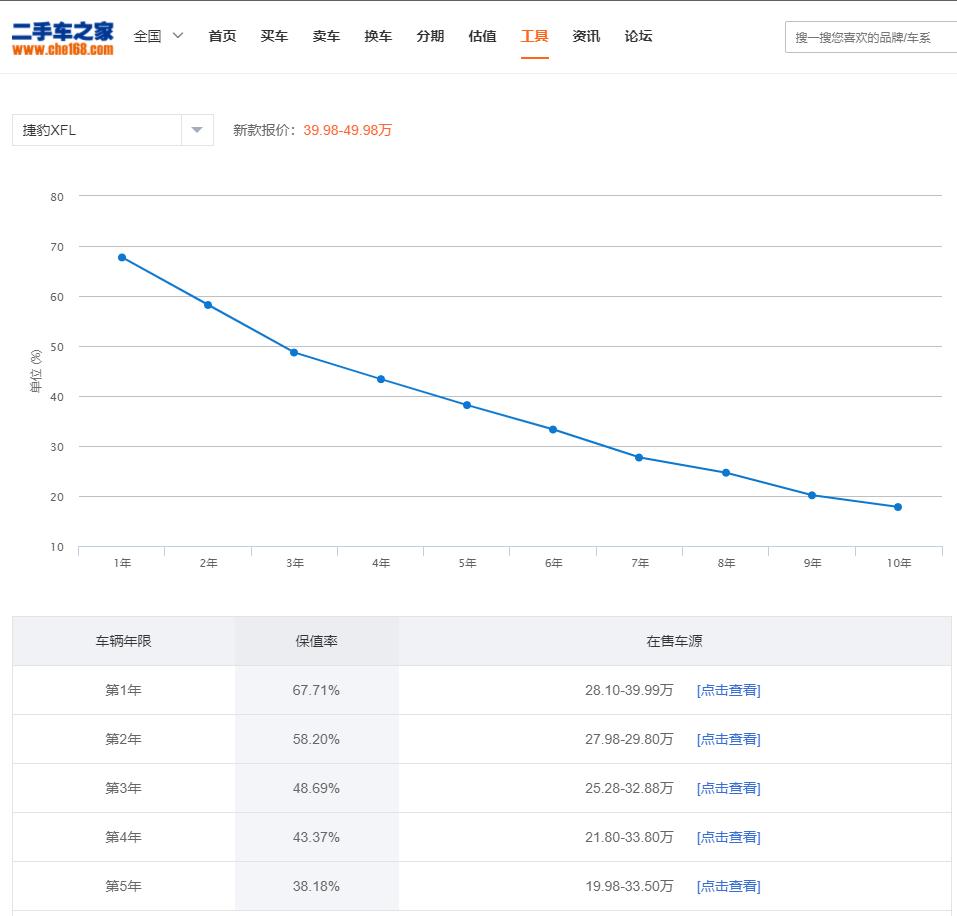Viewport: 957px width, 916px height.
Task: Open the 资讯 menu item
Action: click(585, 35)
